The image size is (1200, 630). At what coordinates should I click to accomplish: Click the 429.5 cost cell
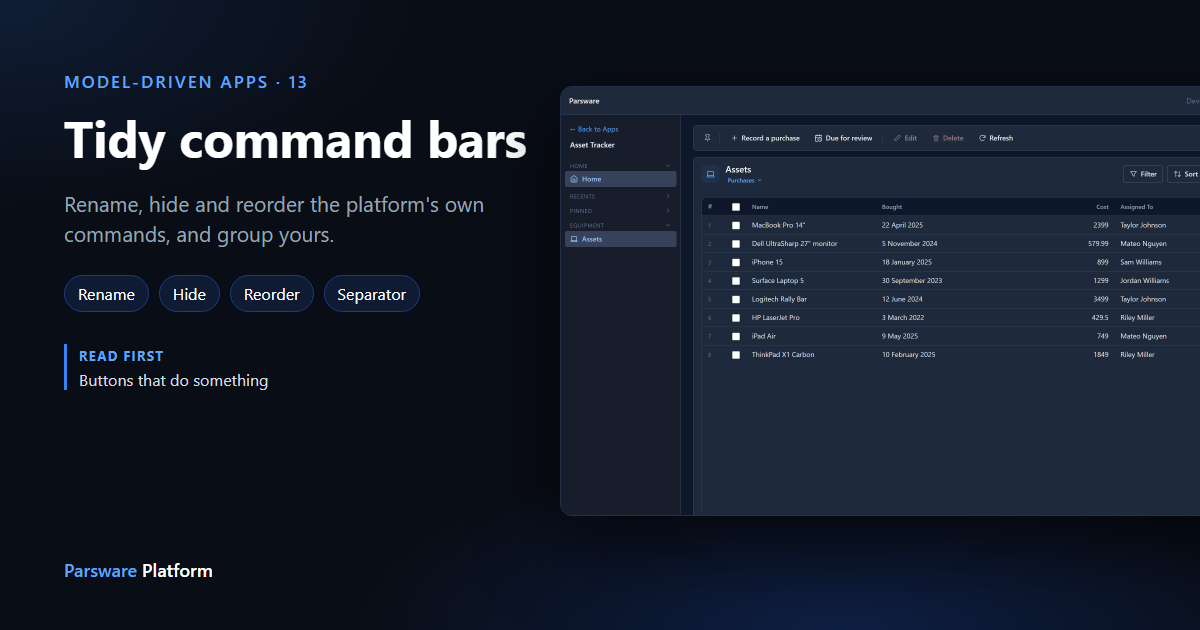[1100, 318]
